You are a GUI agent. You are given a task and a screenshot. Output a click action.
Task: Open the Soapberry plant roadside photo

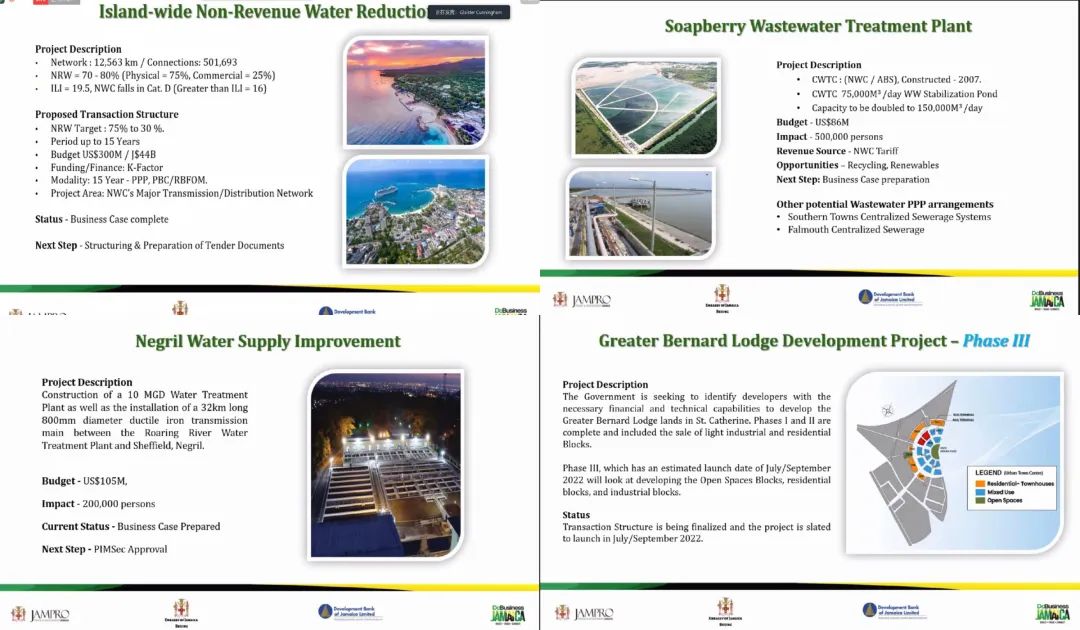tap(641, 213)
